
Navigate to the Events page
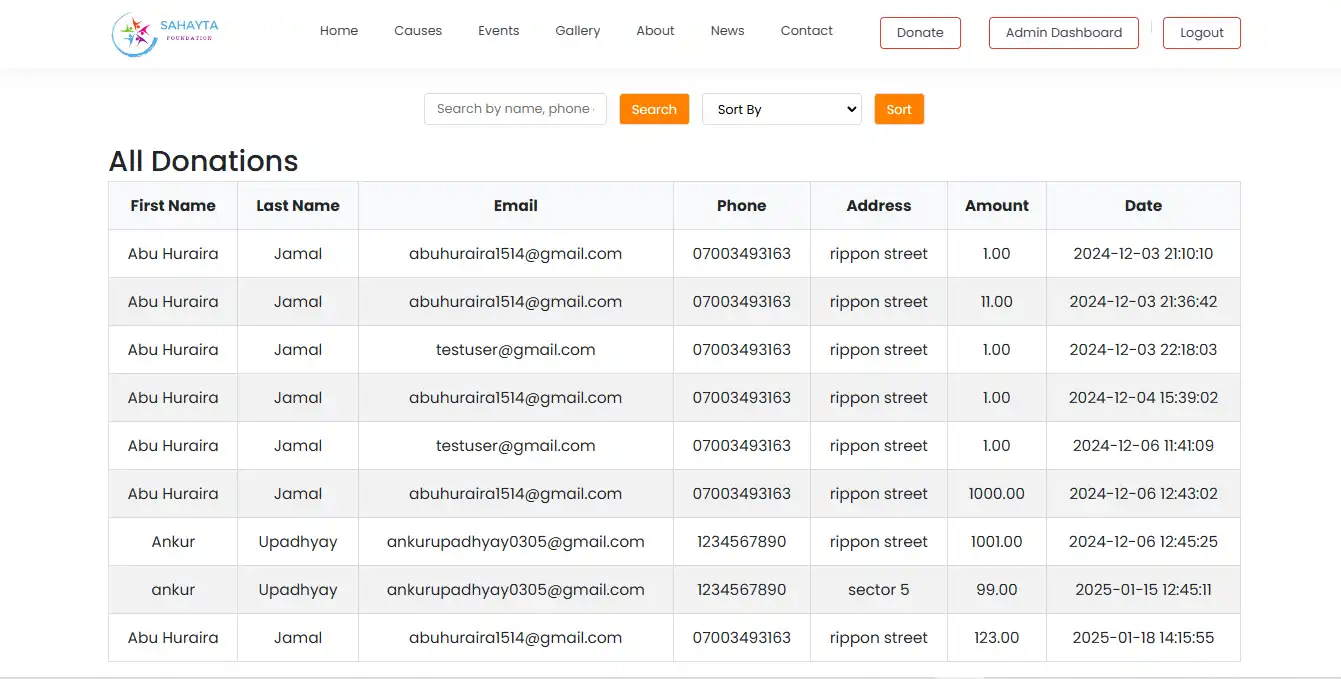pyautogui.click(x=498, y=31)
